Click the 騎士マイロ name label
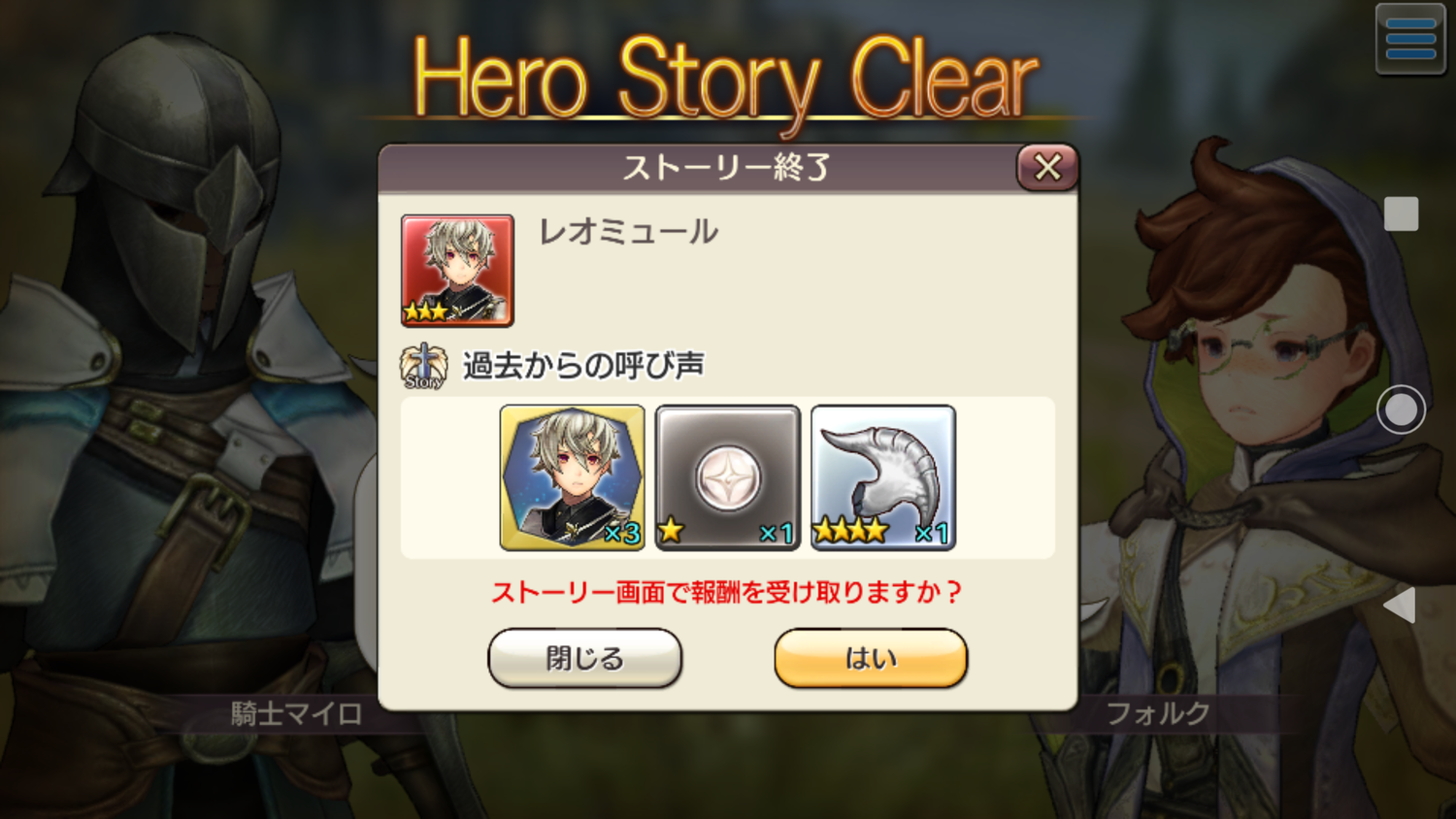The height and width of the screenshot is (819, 1456). 296,713
